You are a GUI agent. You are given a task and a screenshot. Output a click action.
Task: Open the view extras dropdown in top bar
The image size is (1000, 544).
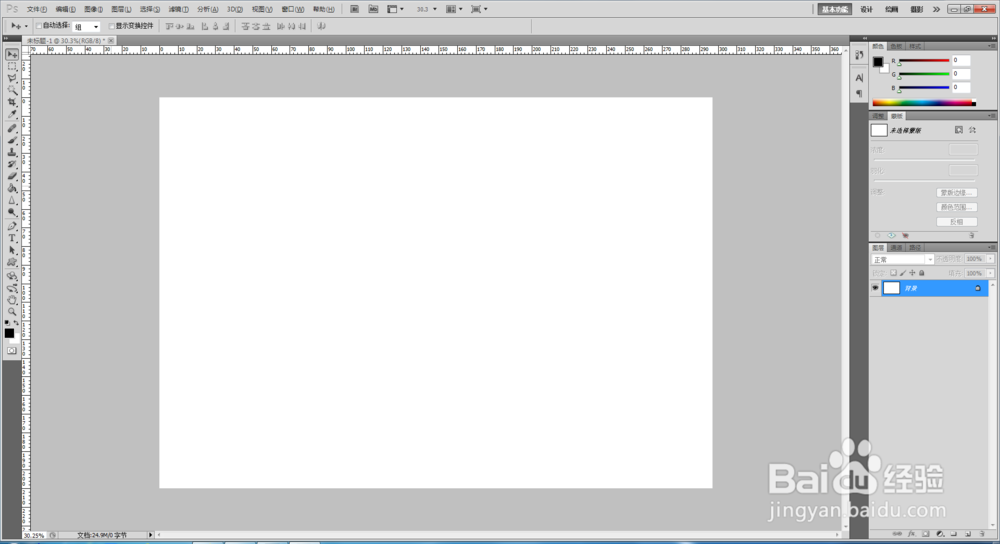396,9
